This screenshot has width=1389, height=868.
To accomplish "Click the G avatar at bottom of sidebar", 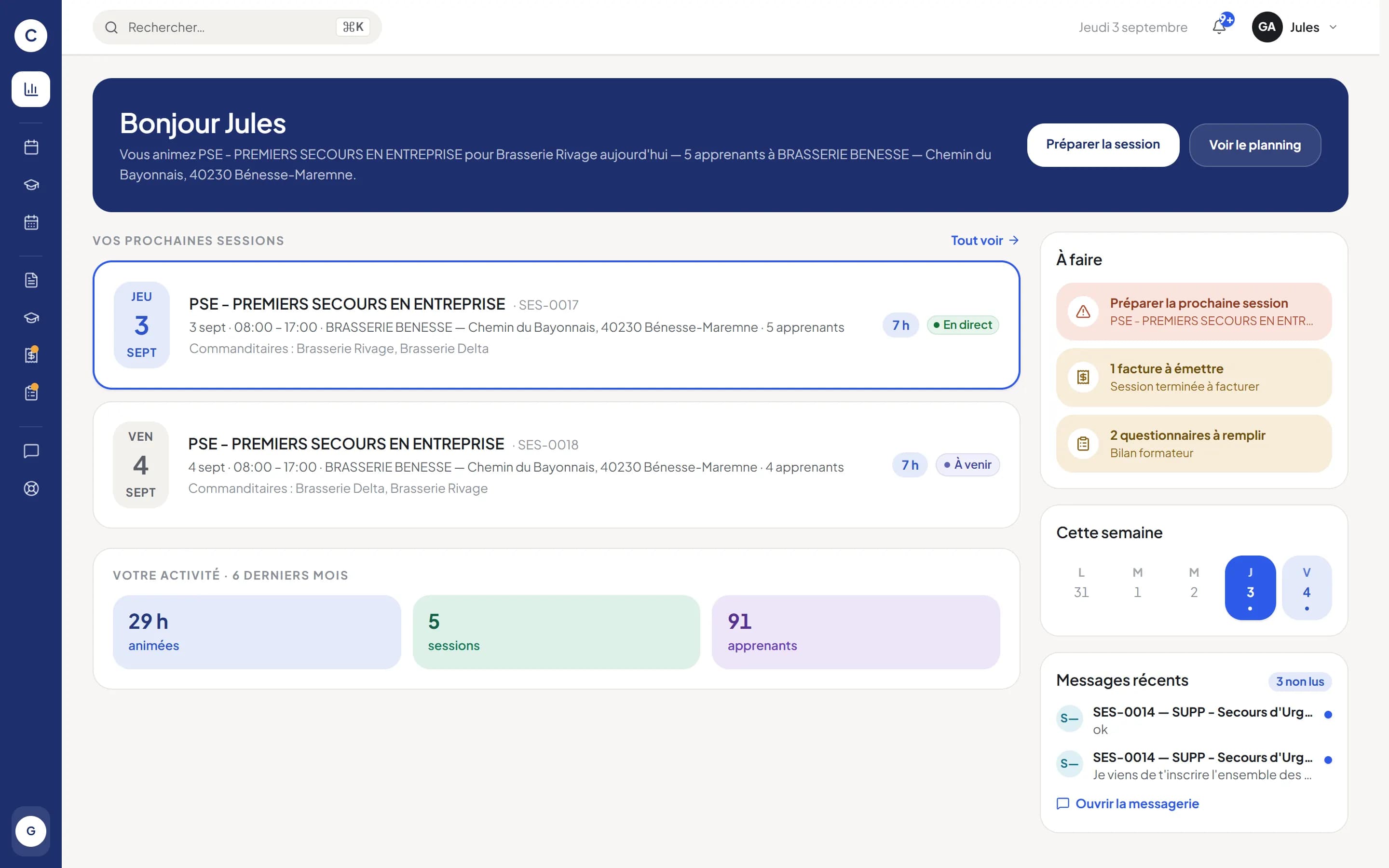I will click(x=30, y=831).
